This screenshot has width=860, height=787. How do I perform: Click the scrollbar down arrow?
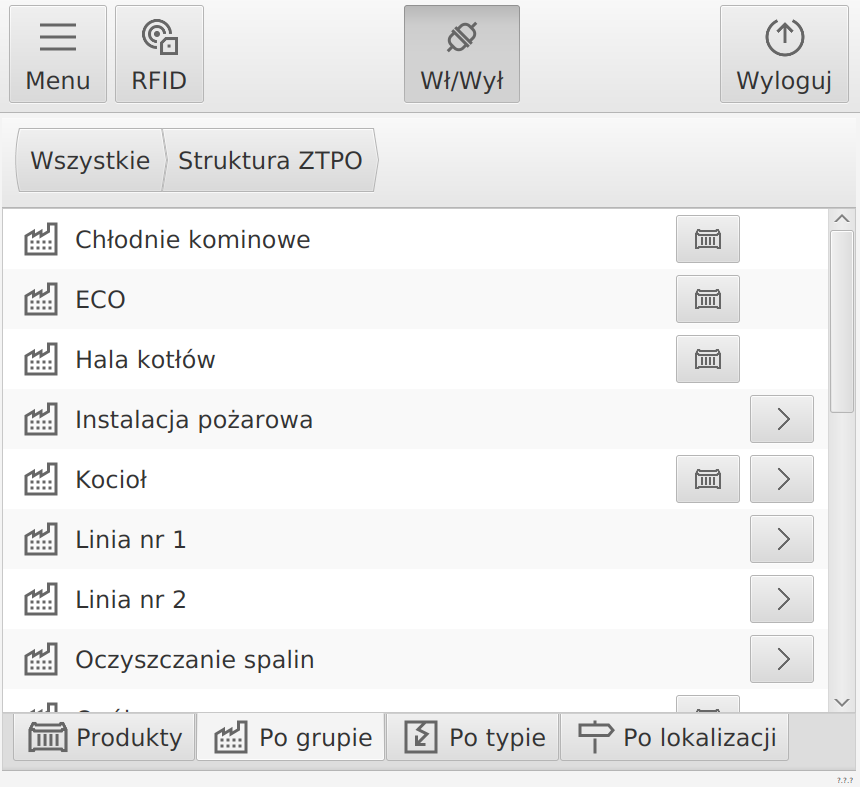(x=841, y=702)
